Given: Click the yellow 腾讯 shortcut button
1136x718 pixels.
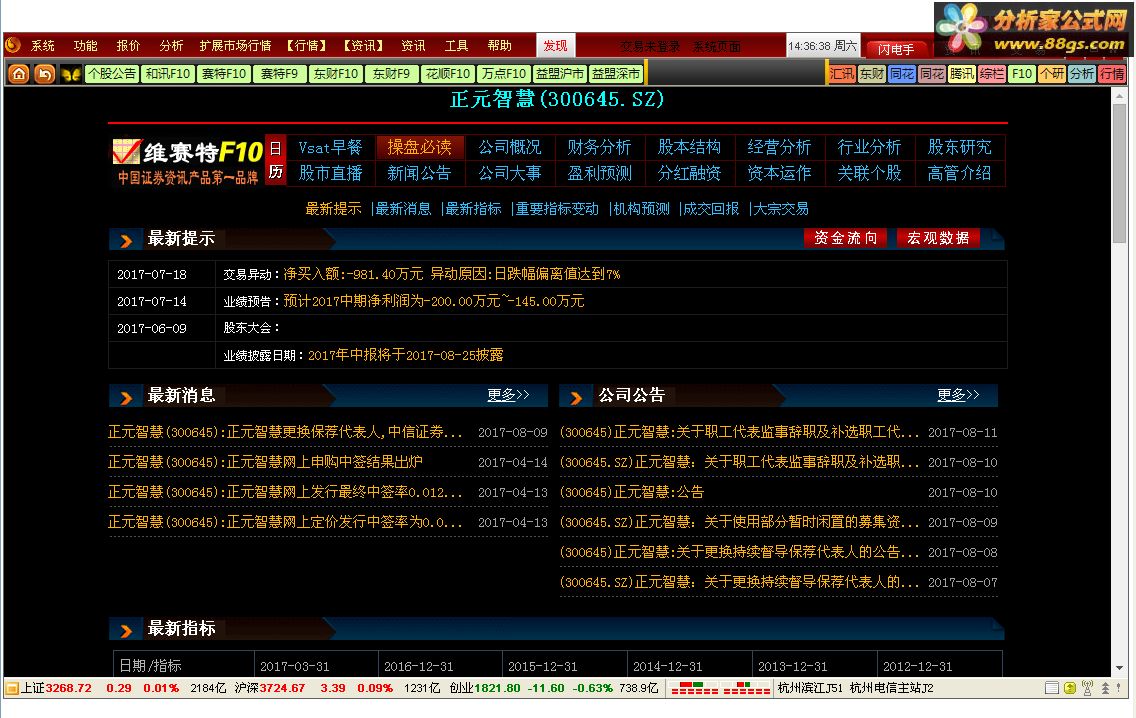Looking at the screenshot, I should tap(962, 73).
